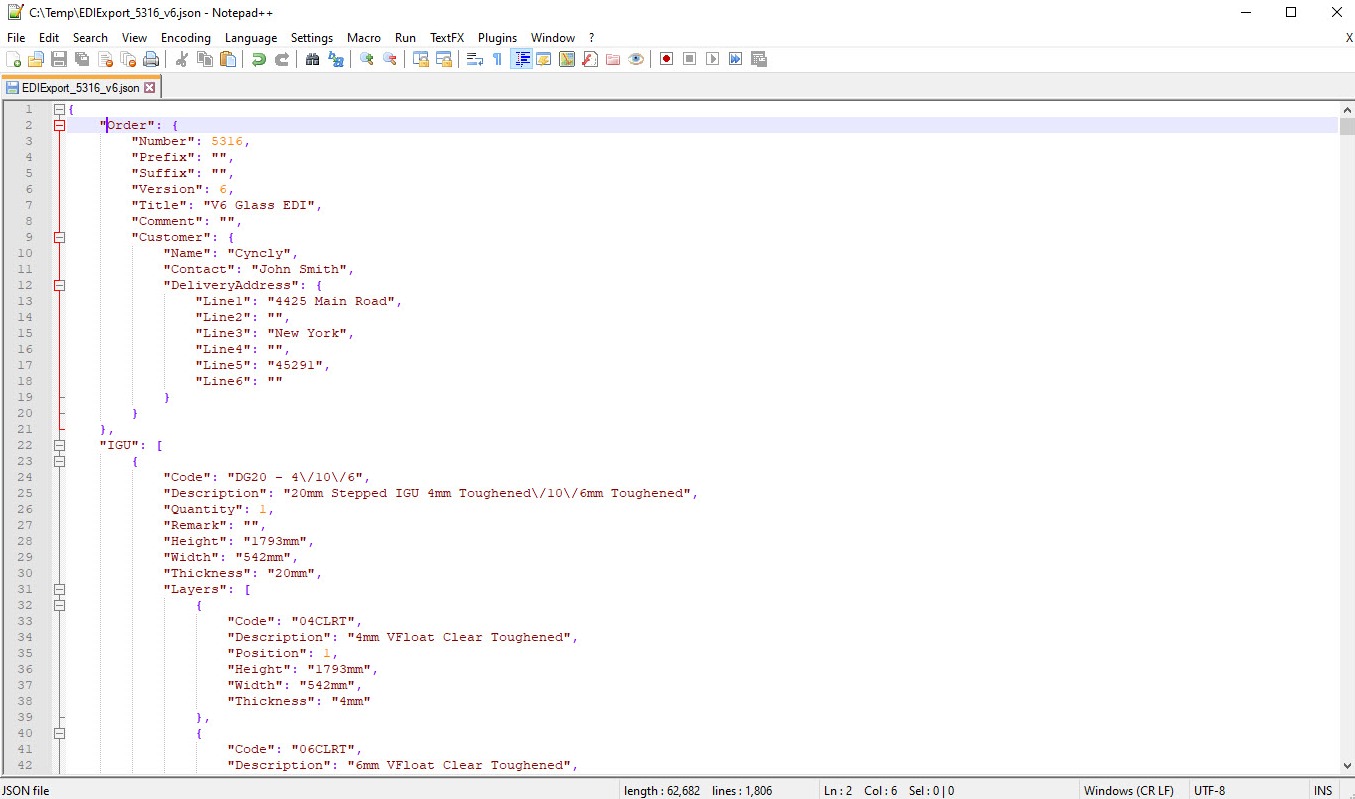Click the macro Playback icon
Screen dimensions: 1355x799
(x=712, y=60)
